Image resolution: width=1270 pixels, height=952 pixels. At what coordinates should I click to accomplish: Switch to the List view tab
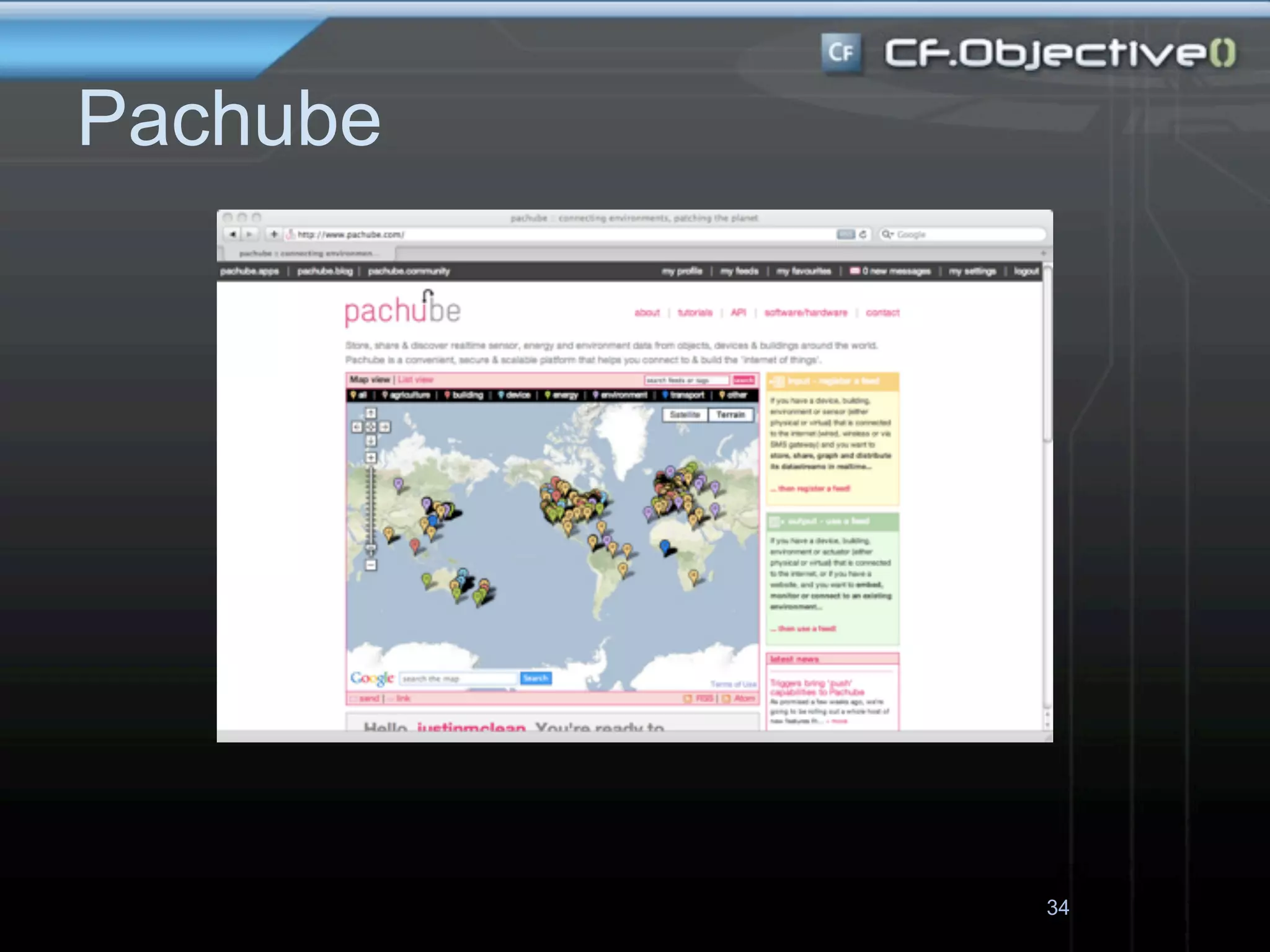tap(415, 379)
